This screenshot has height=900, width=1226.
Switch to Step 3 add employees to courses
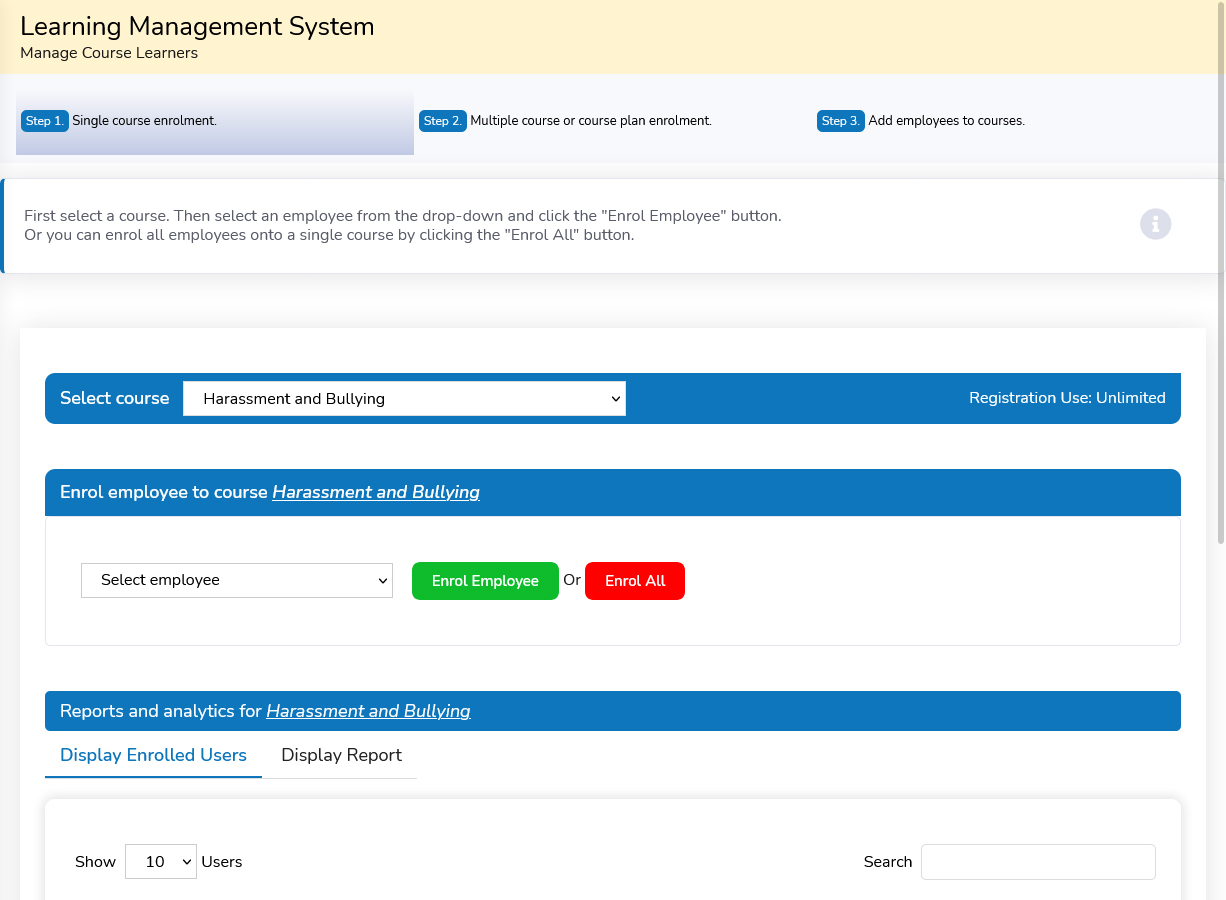point(945,121)
